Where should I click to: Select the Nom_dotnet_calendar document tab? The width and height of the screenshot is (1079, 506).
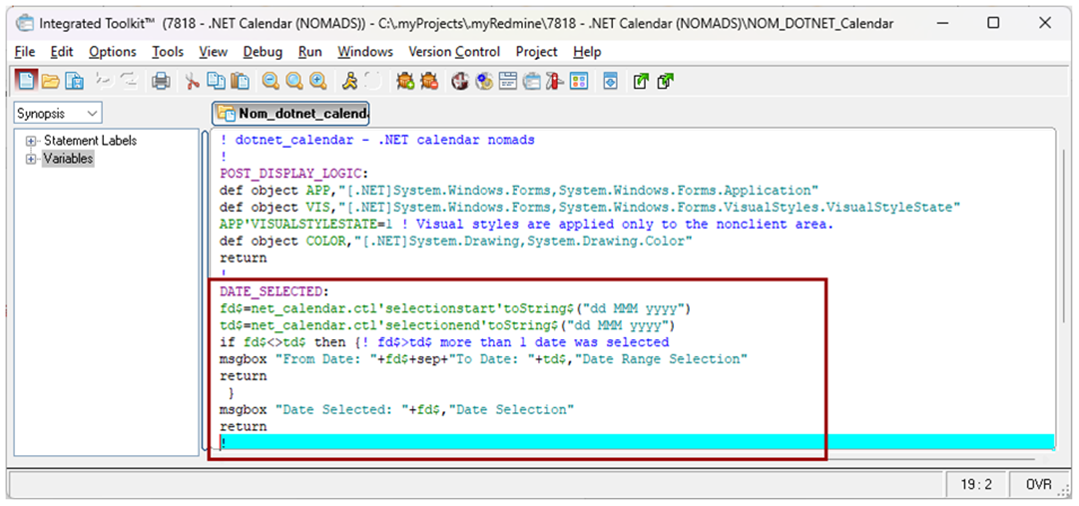292,114
